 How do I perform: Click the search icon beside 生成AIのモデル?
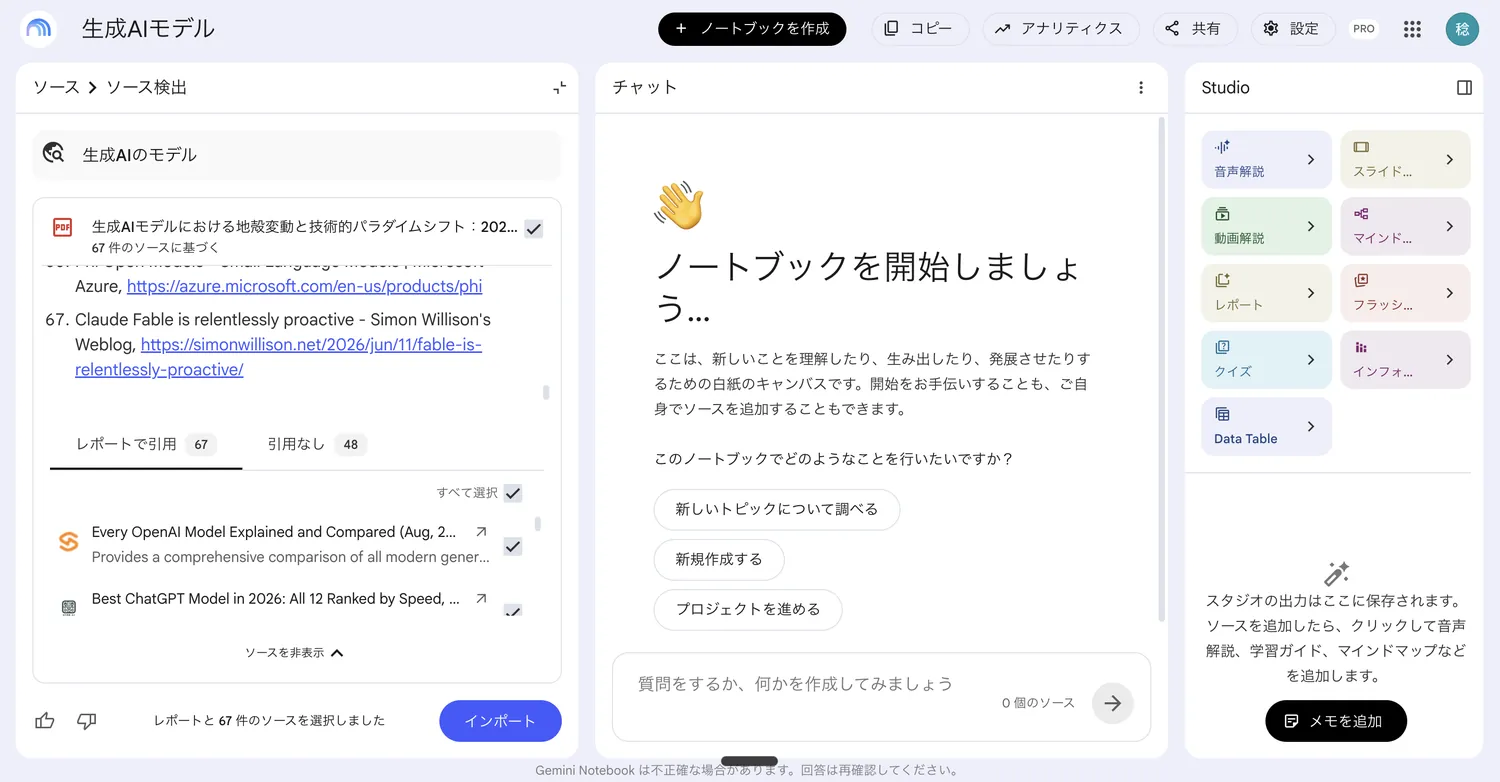(x=54, y=154)
